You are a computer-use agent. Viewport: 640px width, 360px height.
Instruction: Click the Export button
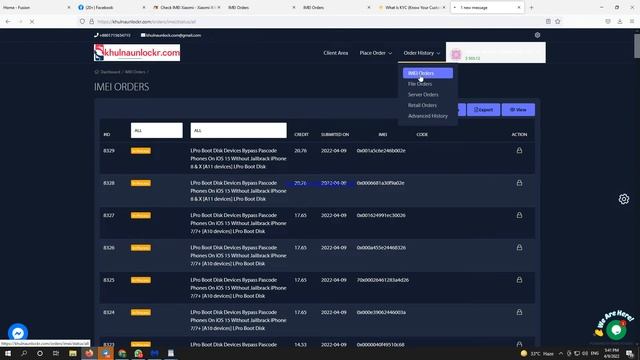pyautogui.click(x=483, y=109)
